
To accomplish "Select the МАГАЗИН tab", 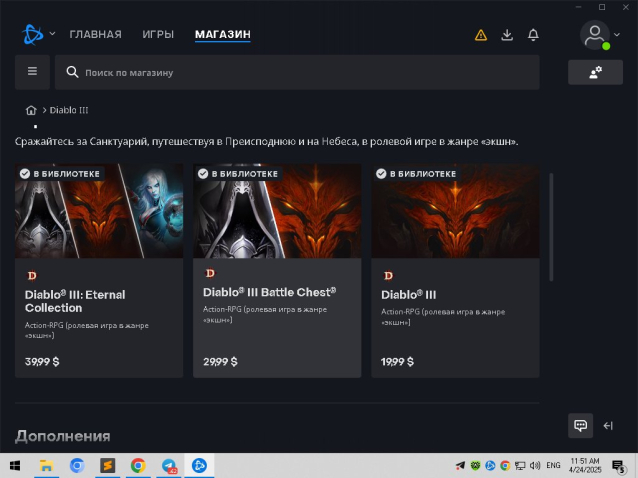I will [x=223, y=34].
